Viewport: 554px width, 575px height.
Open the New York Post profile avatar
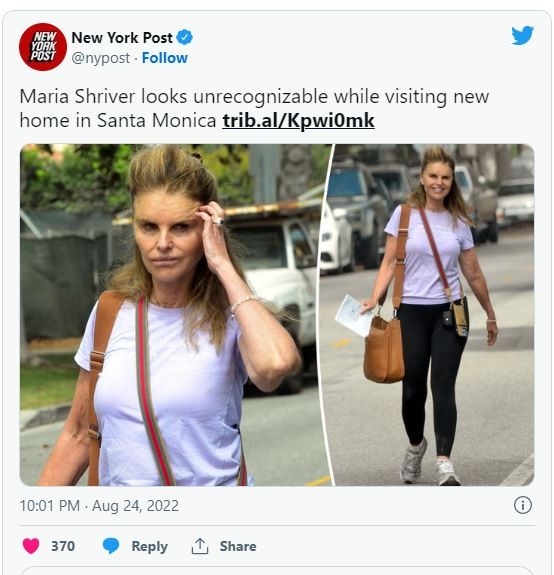pyautogui.click(x=43, y=47)
